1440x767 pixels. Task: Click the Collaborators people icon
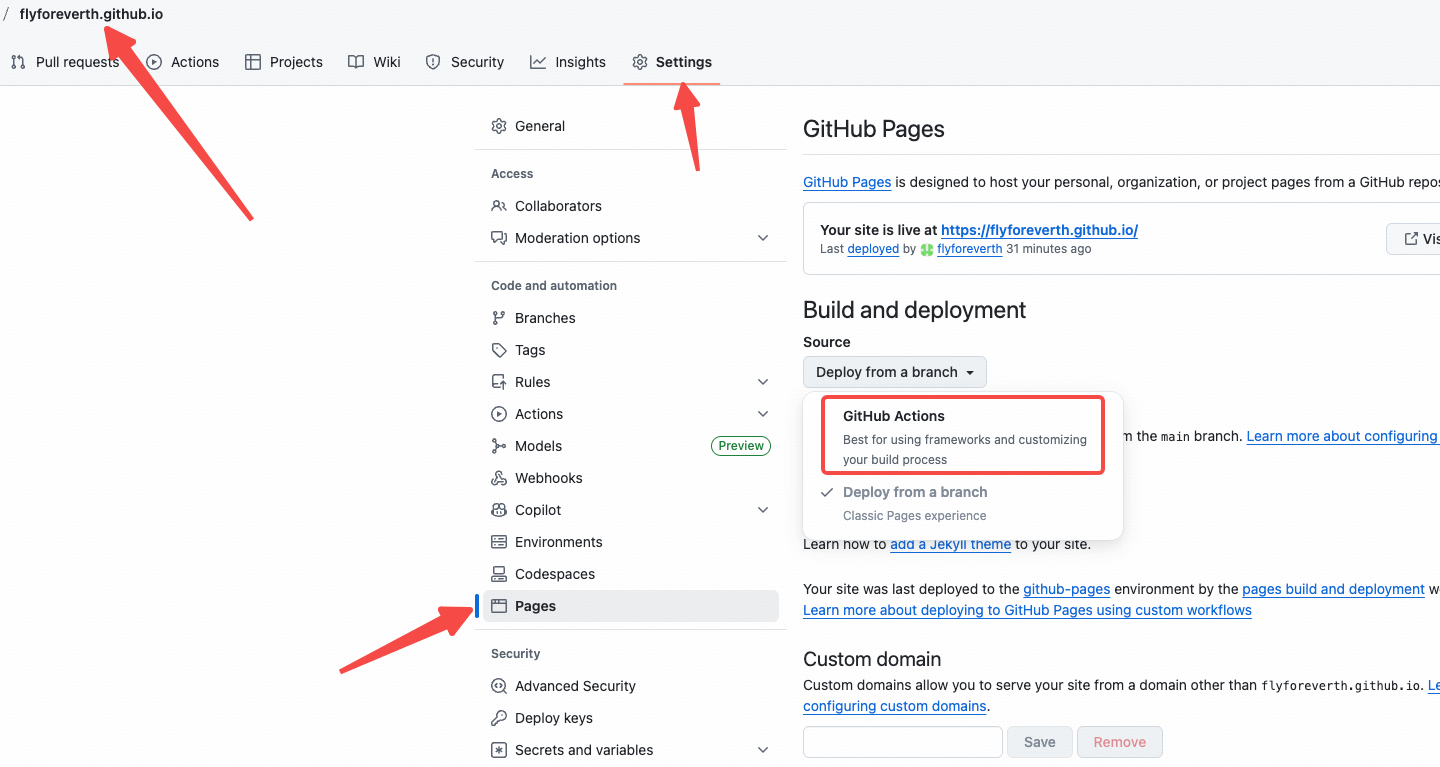[x=499, y=206]
